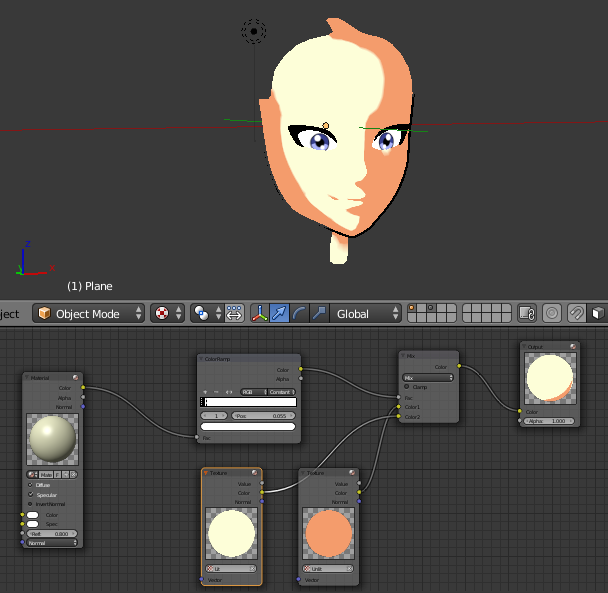608x593 pixels.
Task: Open the Mix blend type dropdown
Action: pyautogui.click(x=427, y=378)
